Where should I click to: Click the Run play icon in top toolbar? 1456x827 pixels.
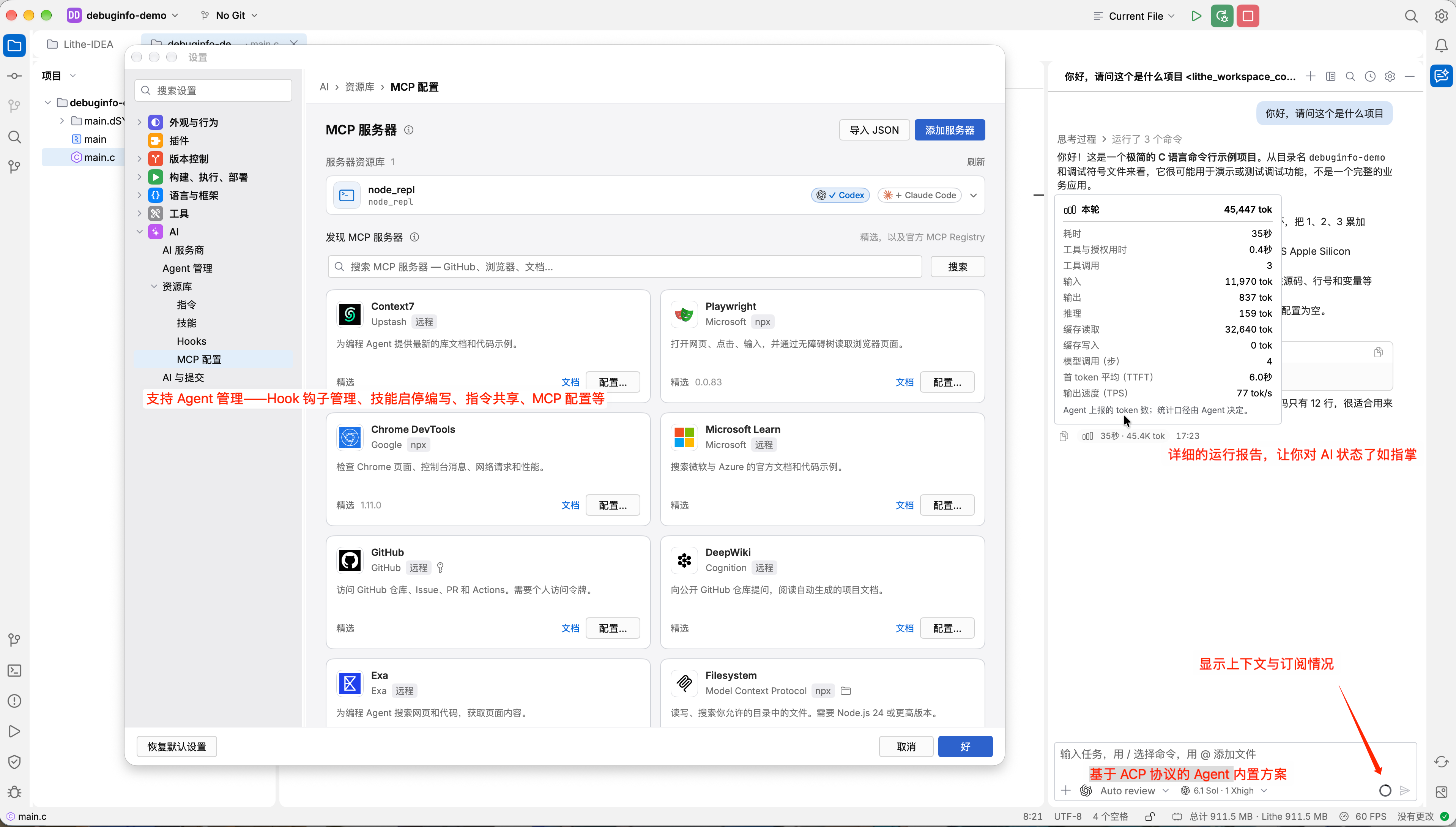coord(1196,16)
